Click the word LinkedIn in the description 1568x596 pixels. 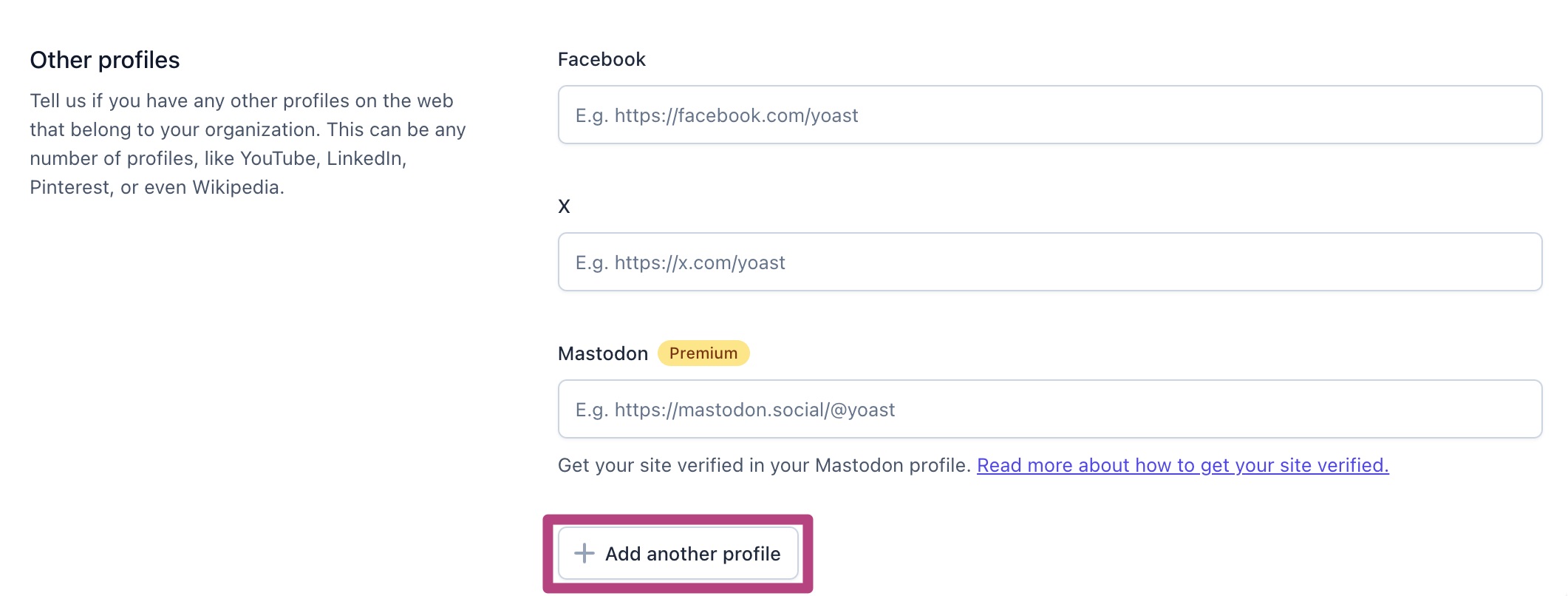tap(367, 158)
